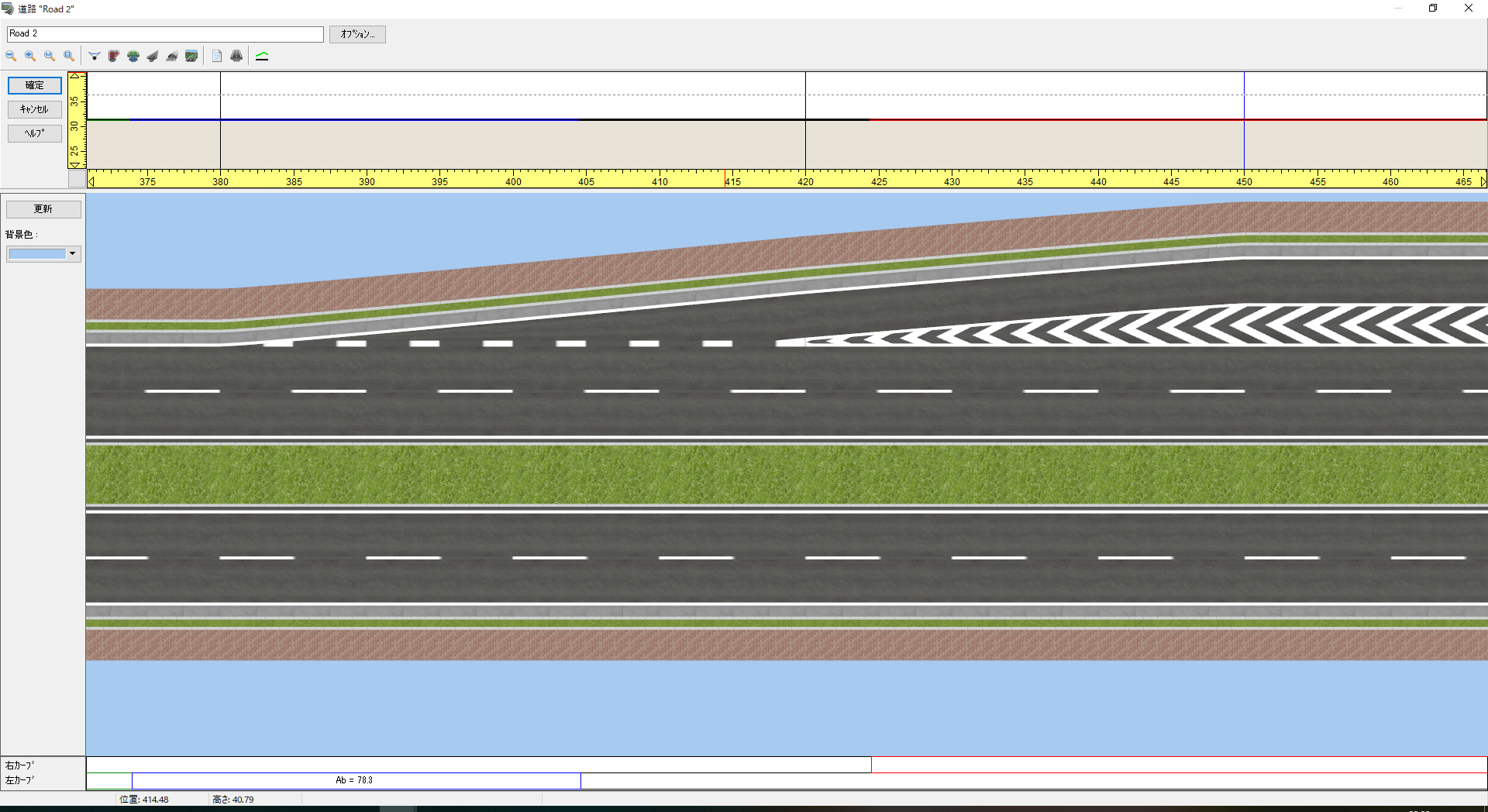Click the zoom out magnifier icon

click(11, 56)
